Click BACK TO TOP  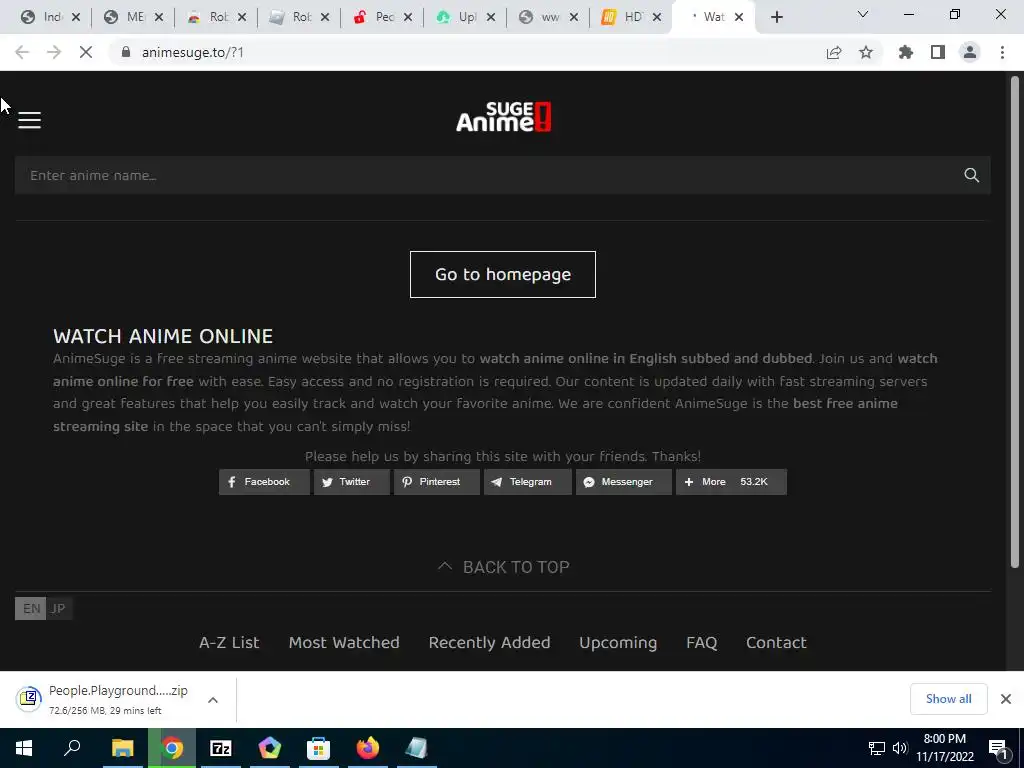[x=503, y=567]
